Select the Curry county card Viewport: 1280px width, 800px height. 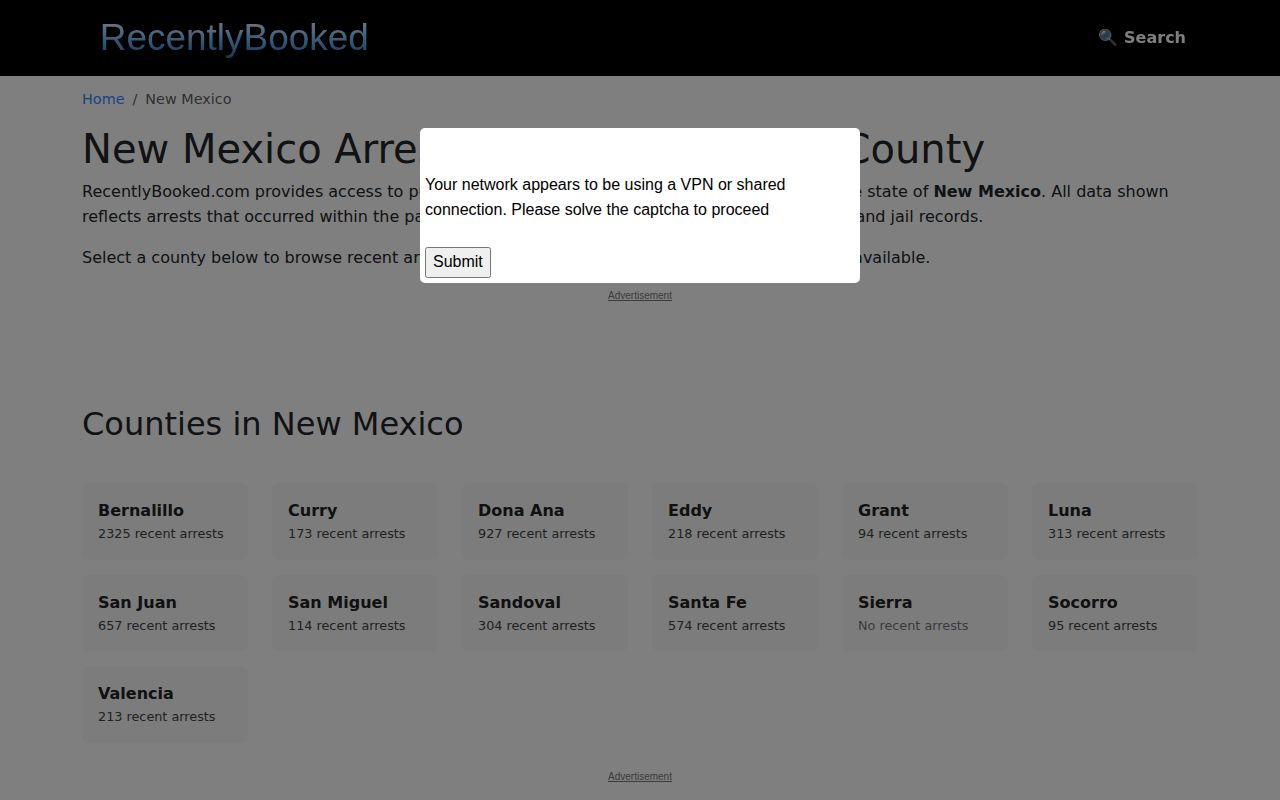tap(355, 521)
